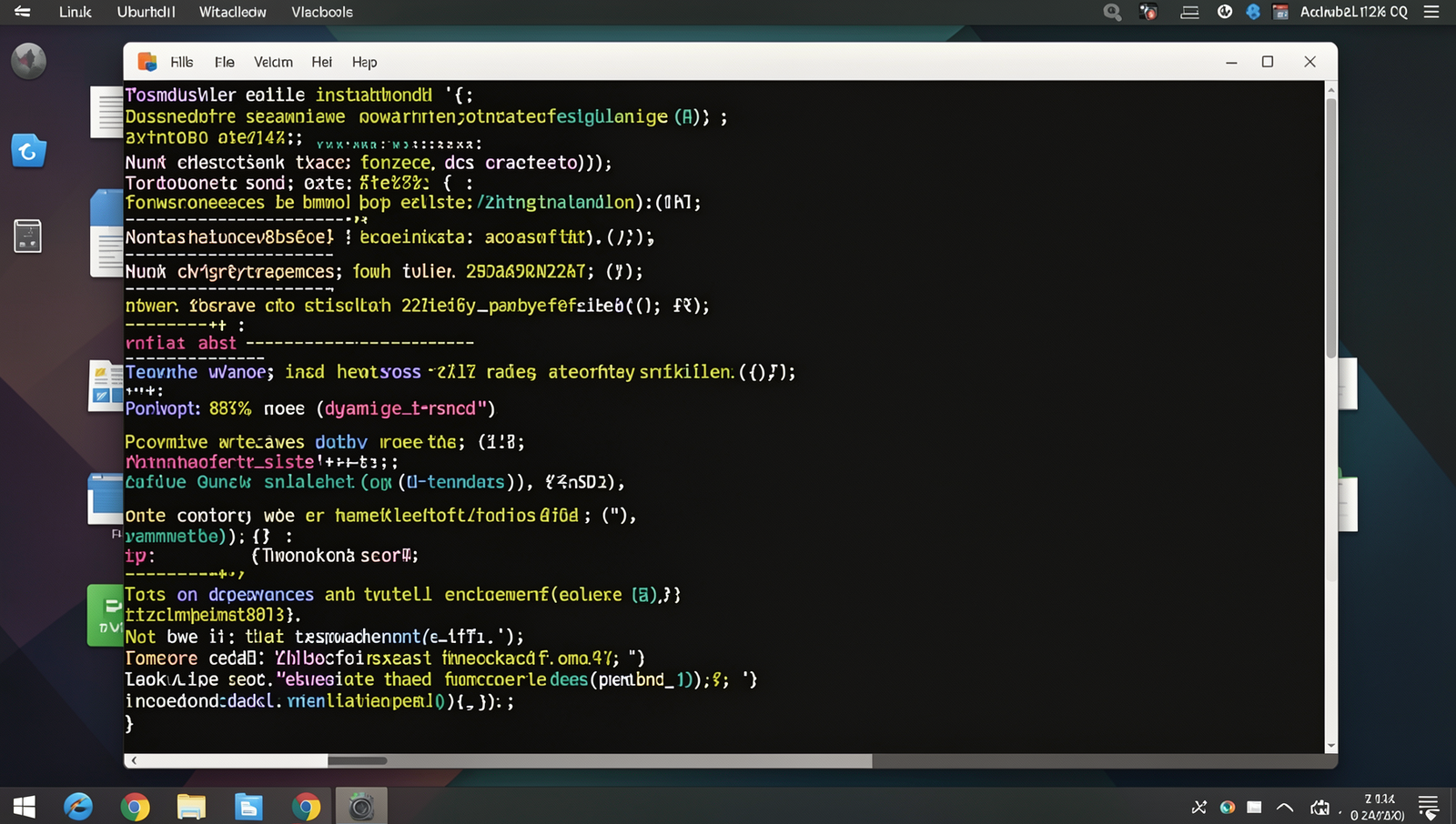The height and width of the screenshot is (824, 1456).
Task: Open the "Hlls" menu
Action: tap(182, 62)
